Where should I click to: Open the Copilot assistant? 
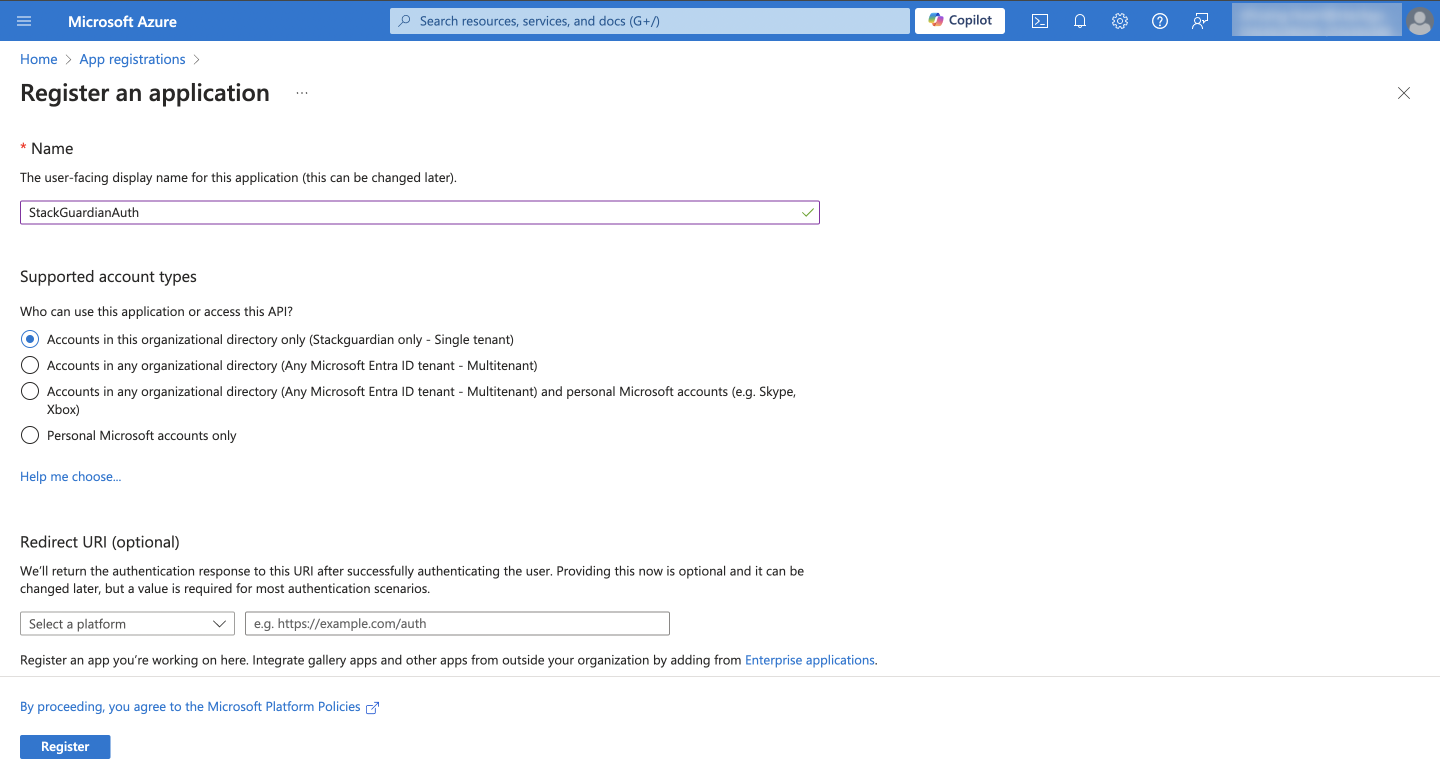960,21
